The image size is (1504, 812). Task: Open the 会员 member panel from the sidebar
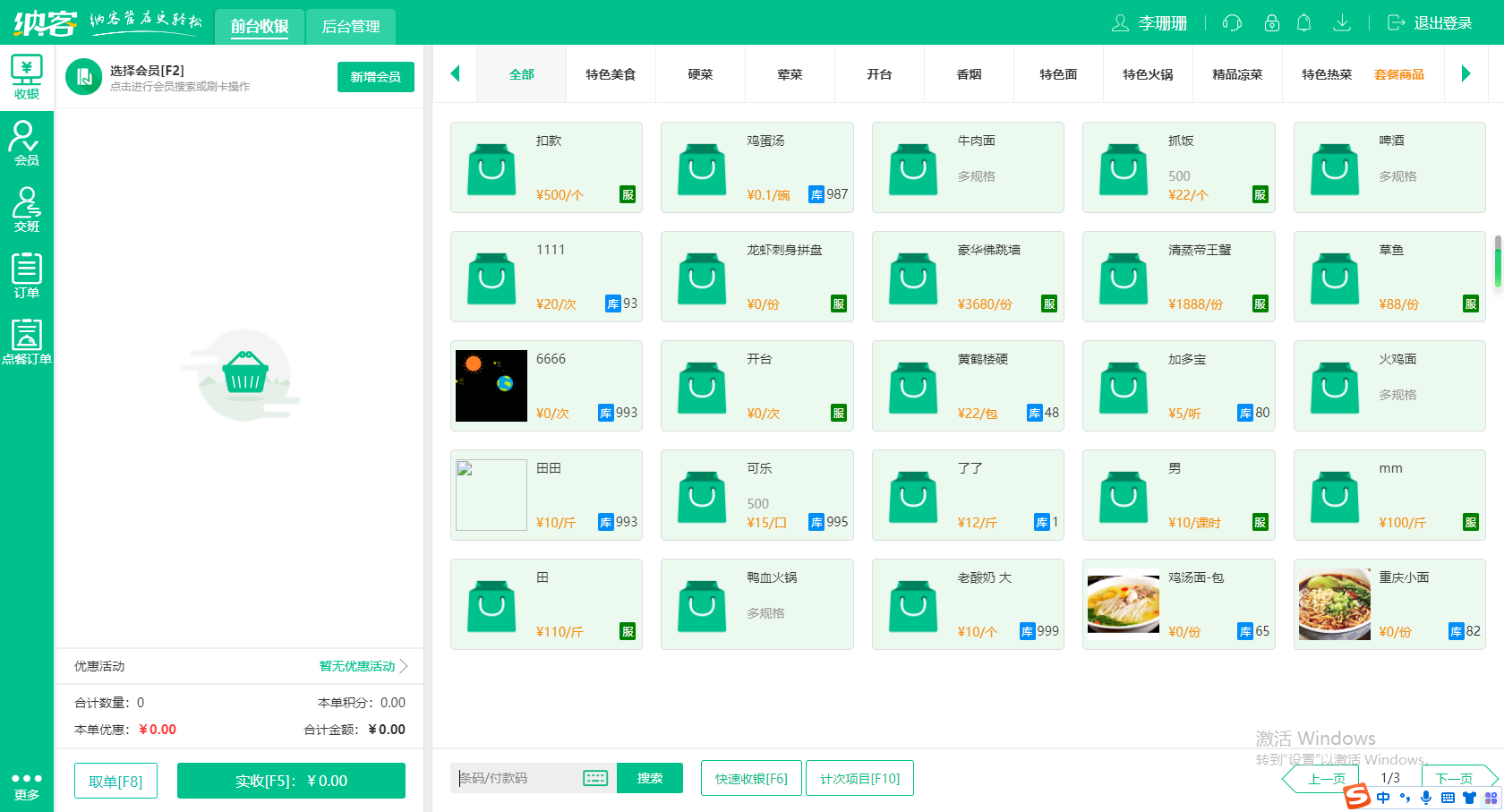[x=27, y=143]
